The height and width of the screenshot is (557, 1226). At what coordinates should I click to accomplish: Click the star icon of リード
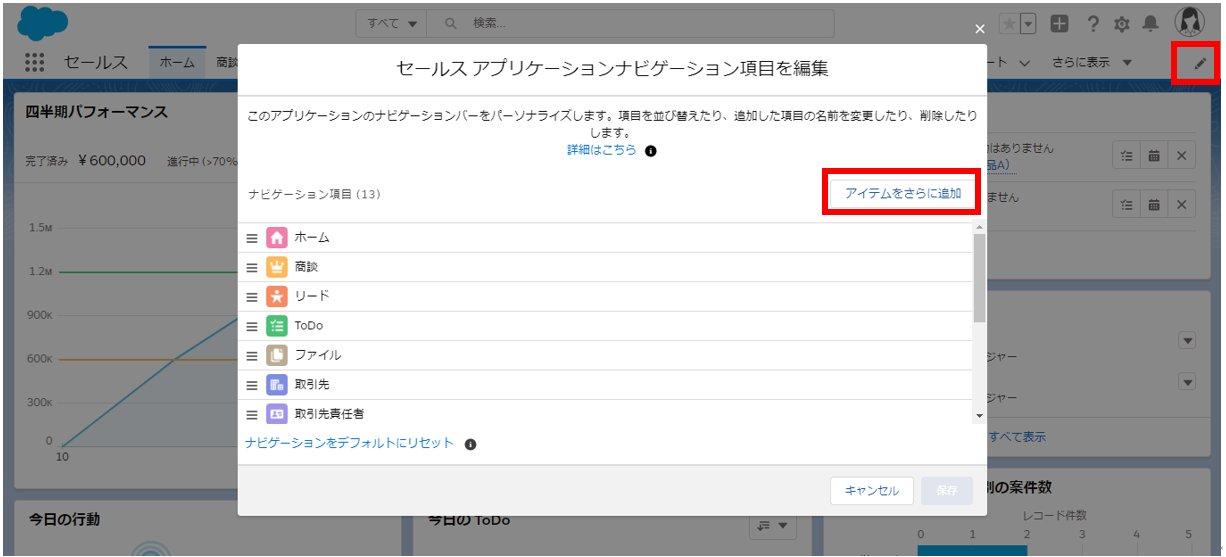coord(277,297)
